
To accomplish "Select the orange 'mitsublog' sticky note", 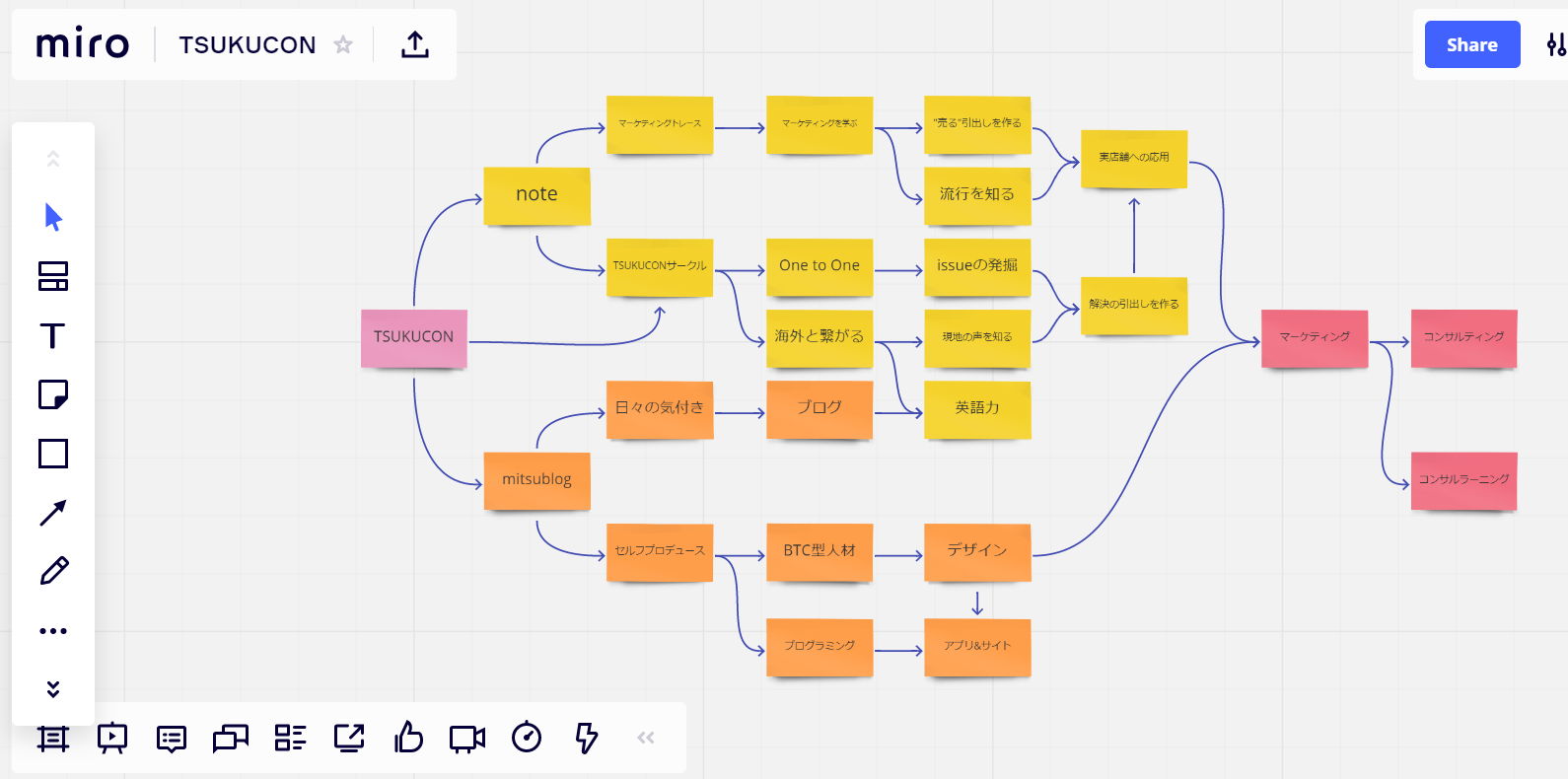I will coord(536,480).
